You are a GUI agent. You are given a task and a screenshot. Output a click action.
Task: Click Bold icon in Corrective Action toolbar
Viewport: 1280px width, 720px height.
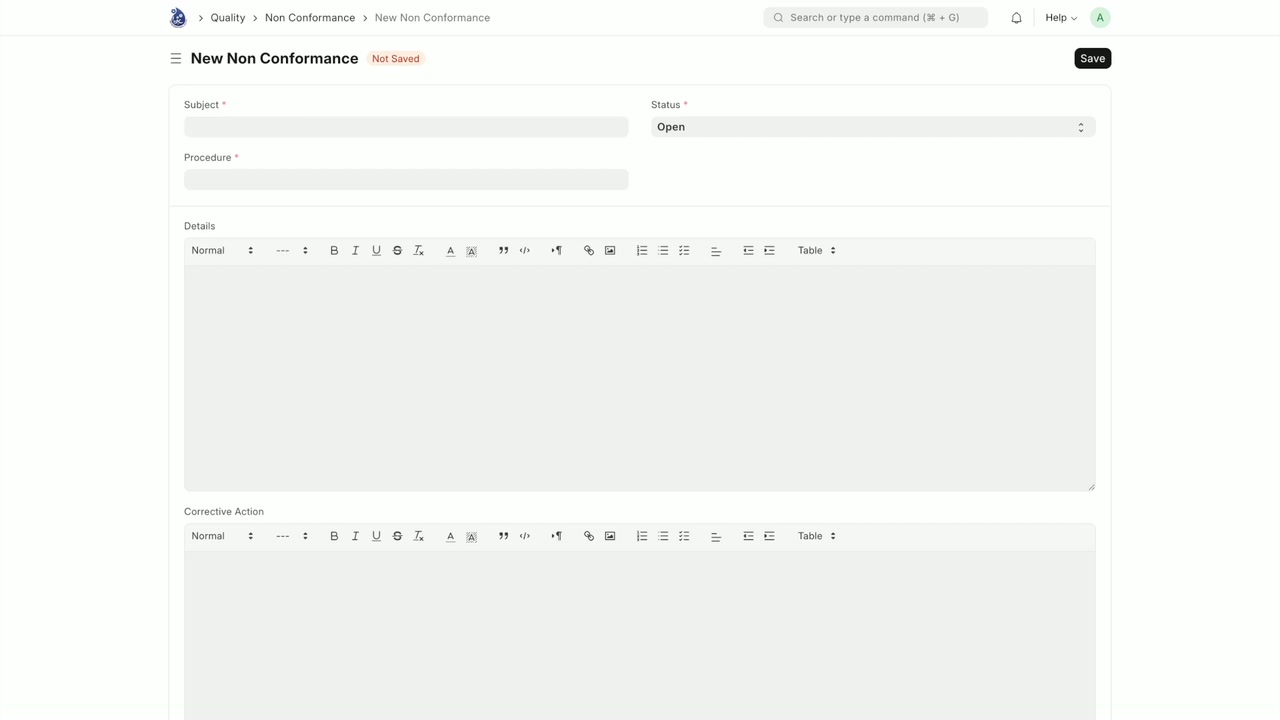pyautogui.click(x=334, y=536)
